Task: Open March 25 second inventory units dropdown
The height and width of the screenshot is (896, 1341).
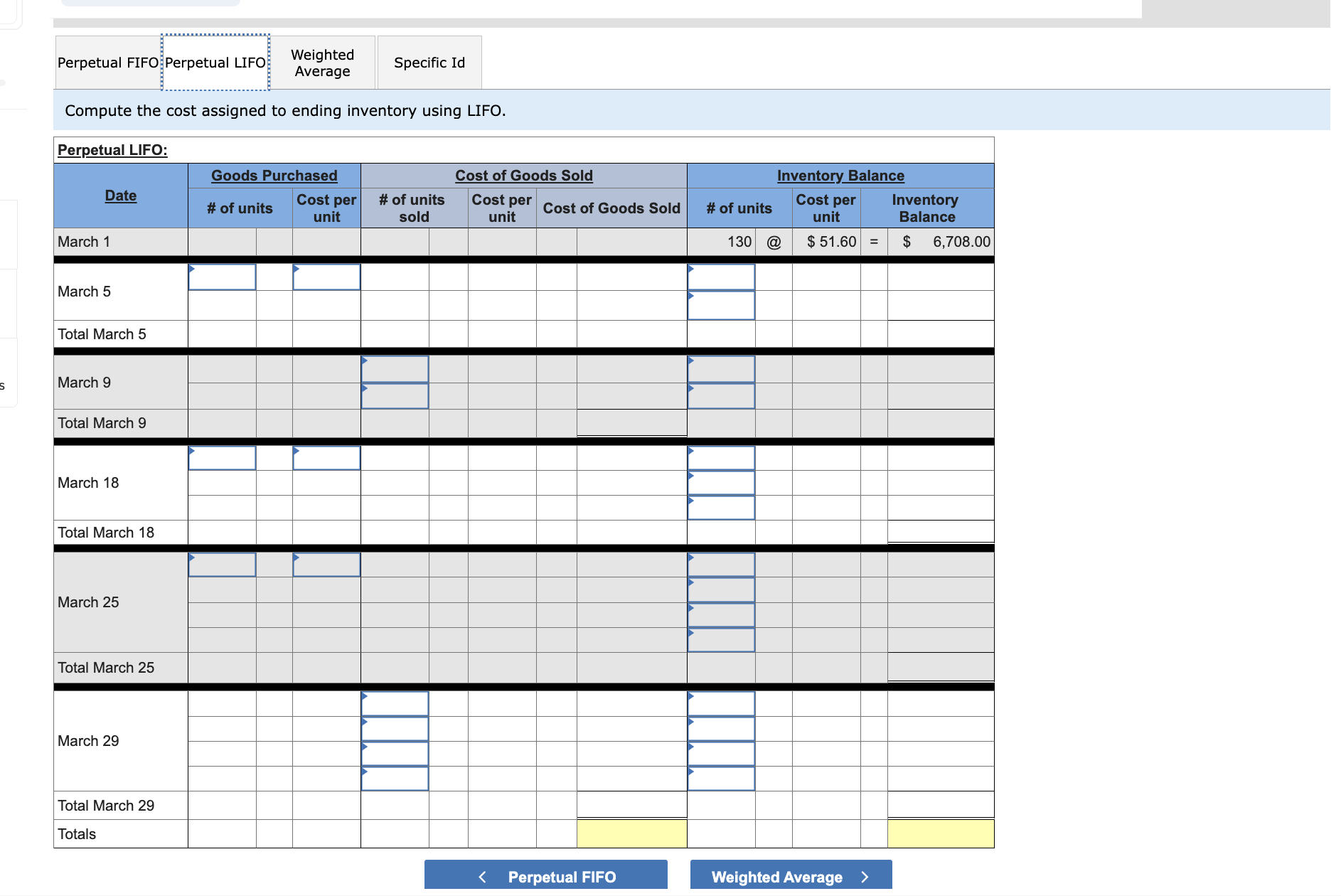Action: coord(721,590)
